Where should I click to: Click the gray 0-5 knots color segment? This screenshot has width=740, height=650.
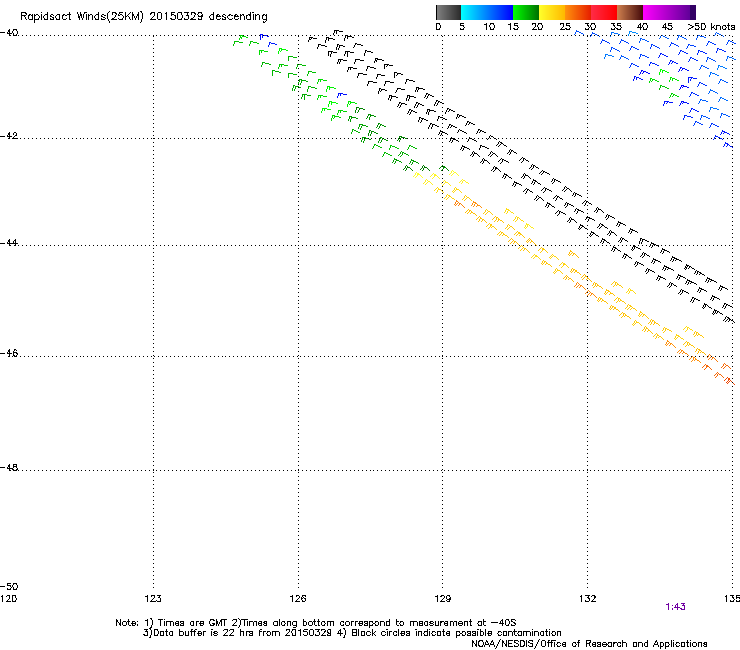click(448, 12)
